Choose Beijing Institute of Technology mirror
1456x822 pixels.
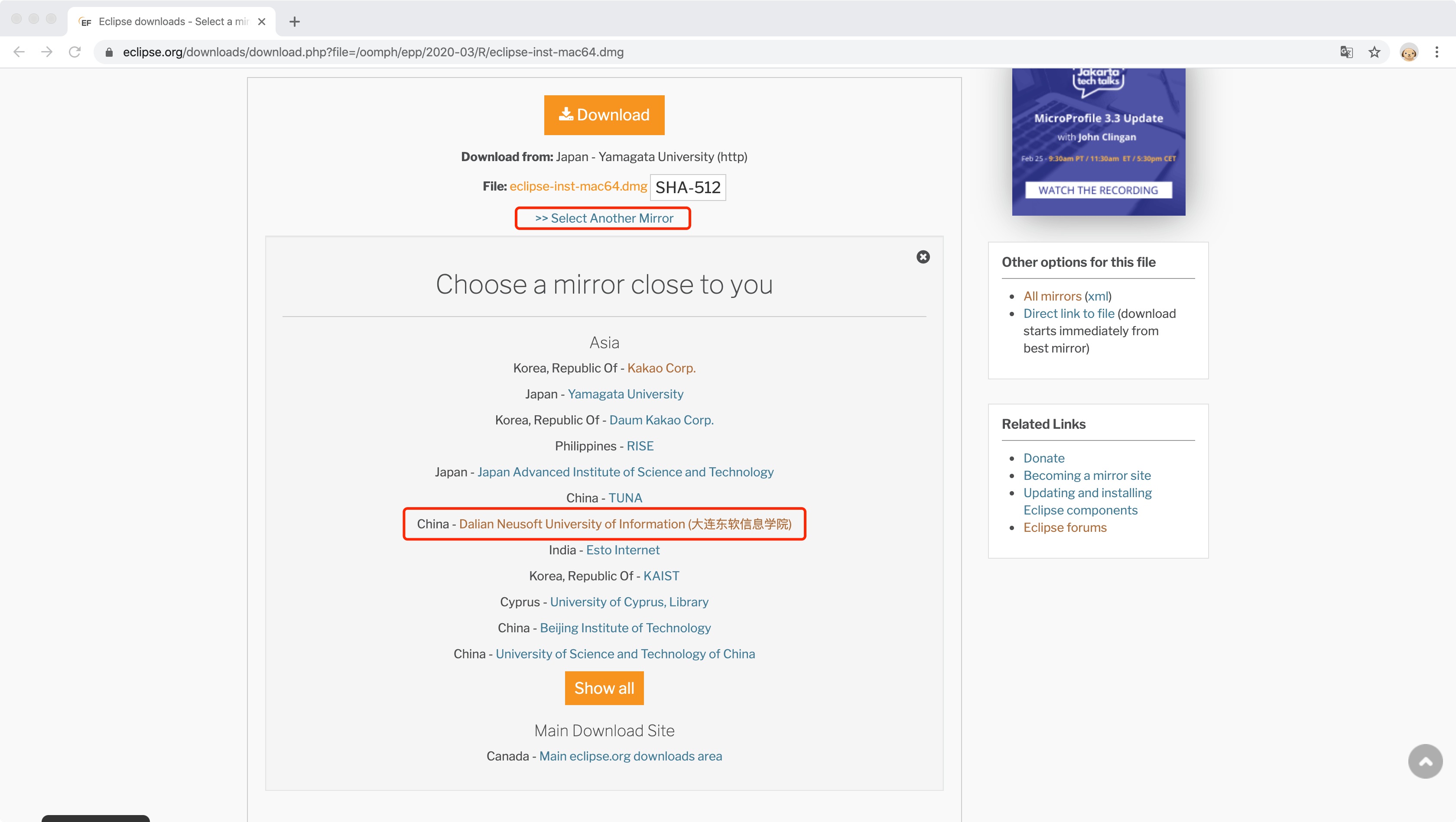625,628
